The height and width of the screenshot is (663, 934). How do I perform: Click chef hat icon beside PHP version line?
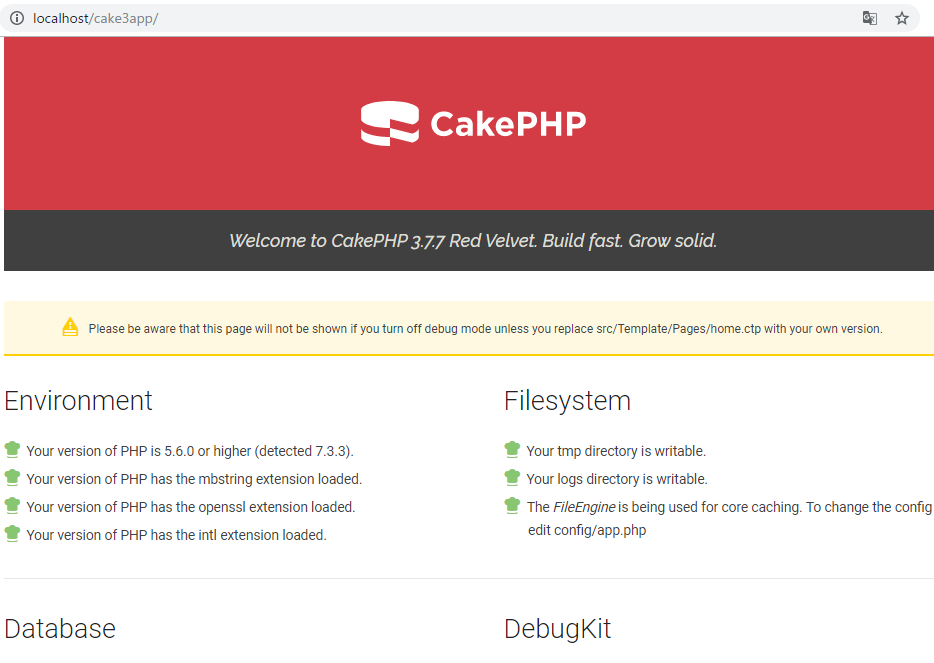tap(12, 449)
